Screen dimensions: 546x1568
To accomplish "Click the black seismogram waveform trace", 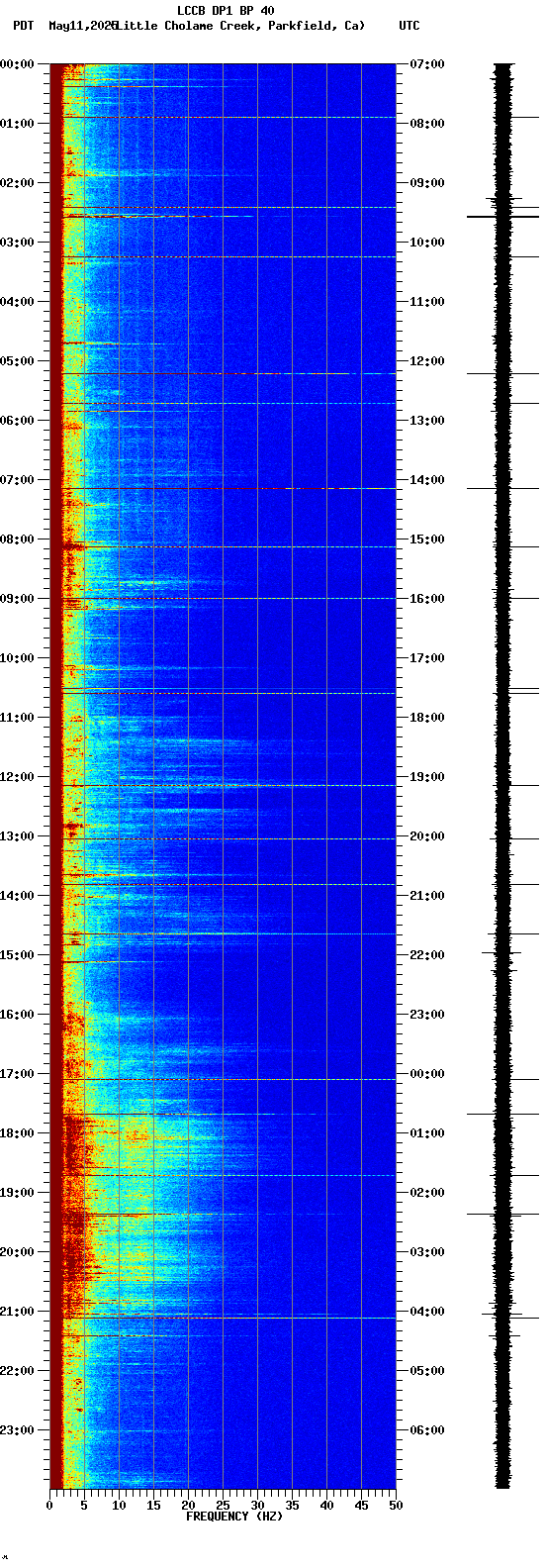I will click(503, 776).
